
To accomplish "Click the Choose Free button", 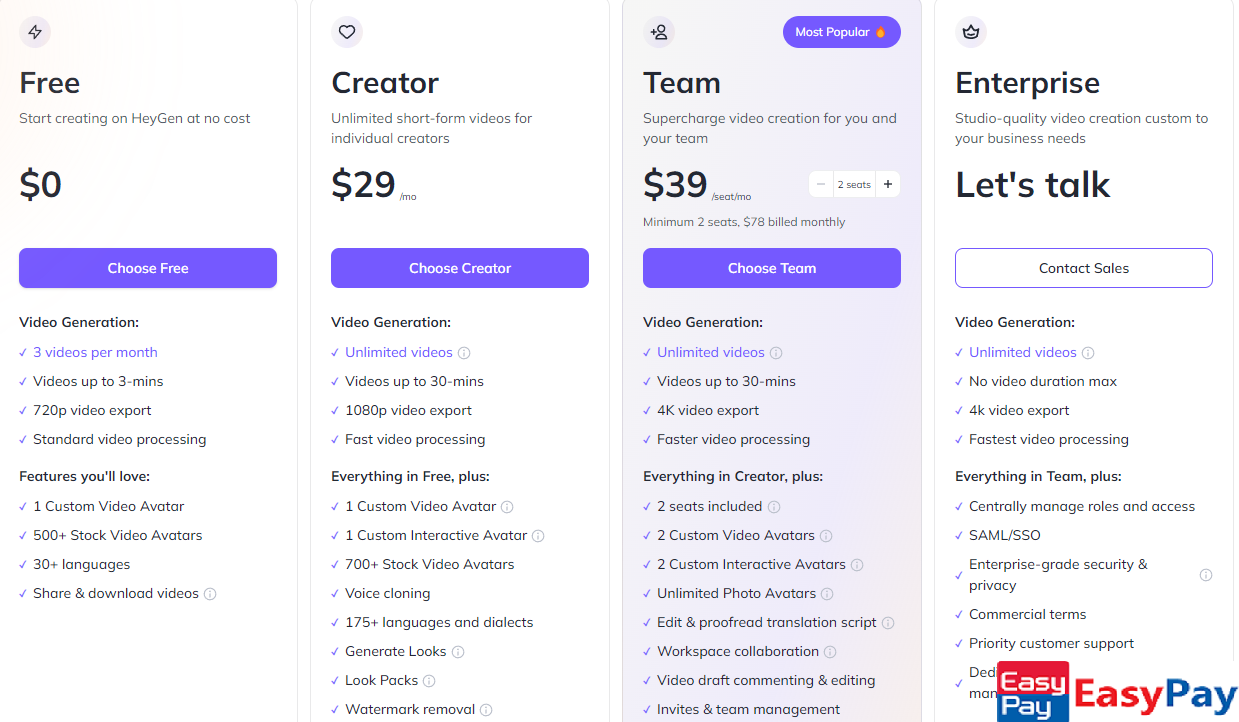I will 148,268.
